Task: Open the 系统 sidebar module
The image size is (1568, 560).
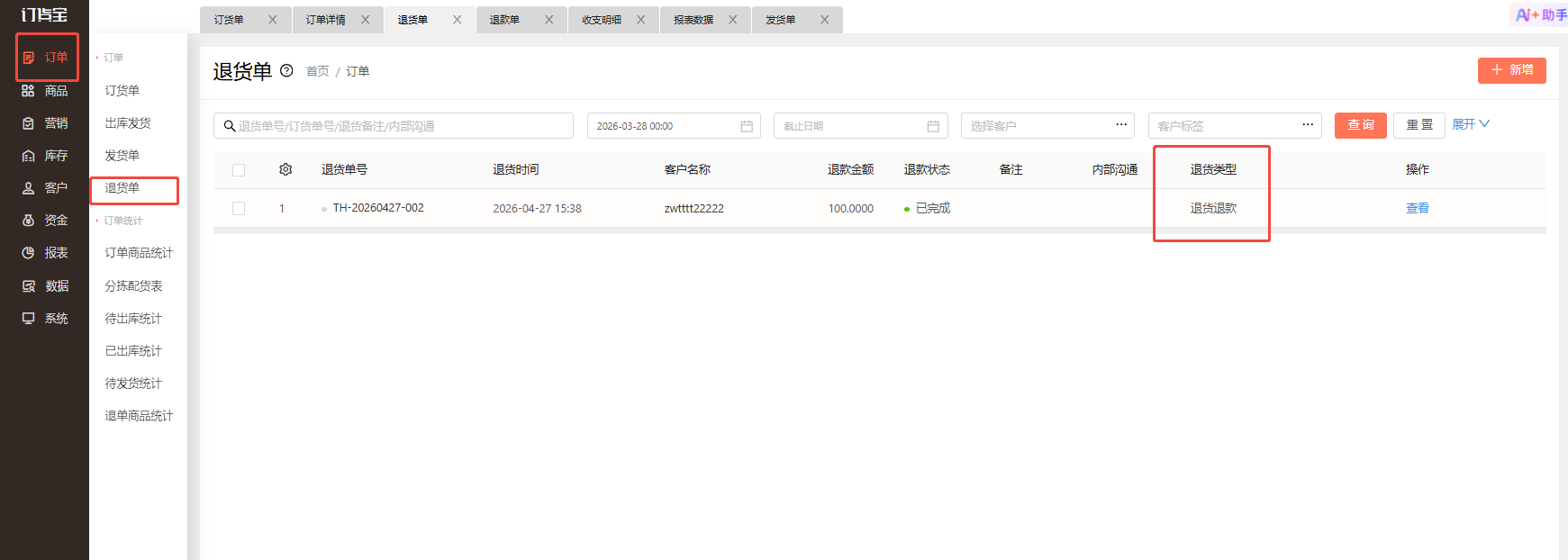Action: click(x=45, y=319)
